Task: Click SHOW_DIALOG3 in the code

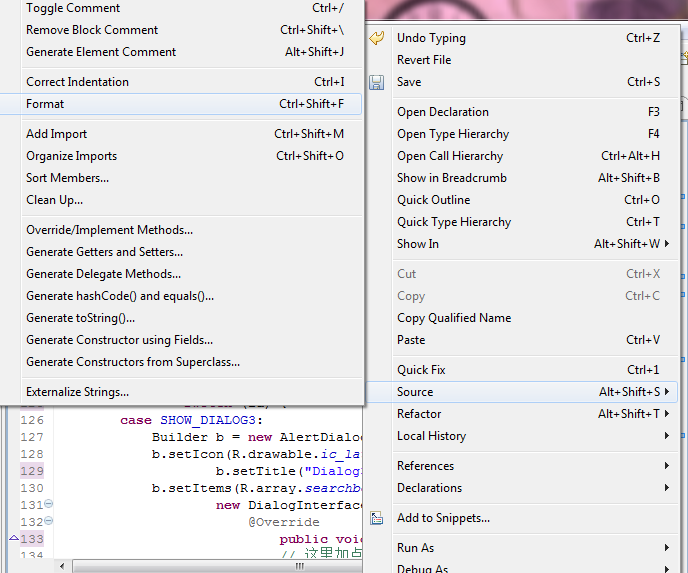Action: 208,420
